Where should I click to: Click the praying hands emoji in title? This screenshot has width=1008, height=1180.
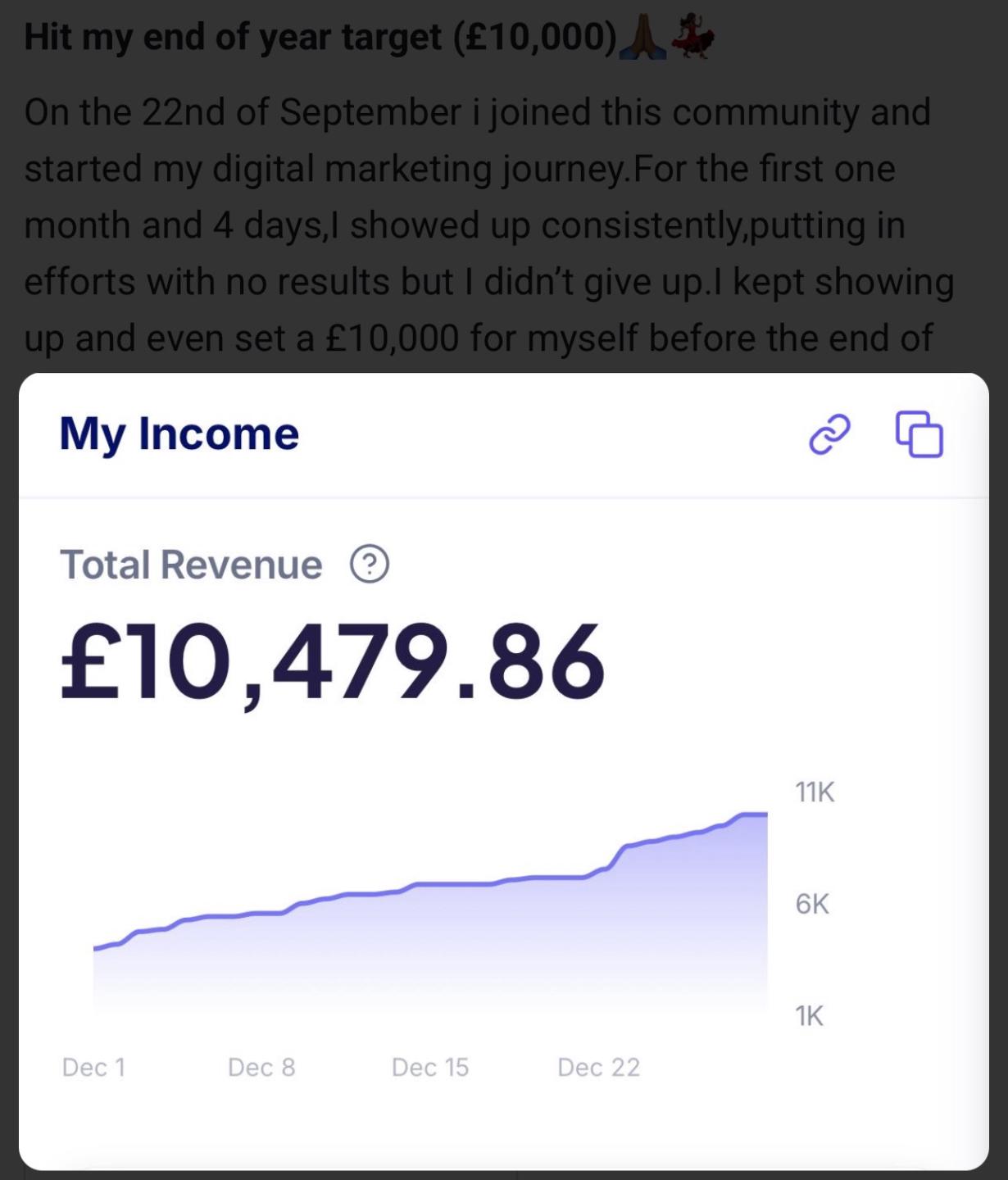642,37
